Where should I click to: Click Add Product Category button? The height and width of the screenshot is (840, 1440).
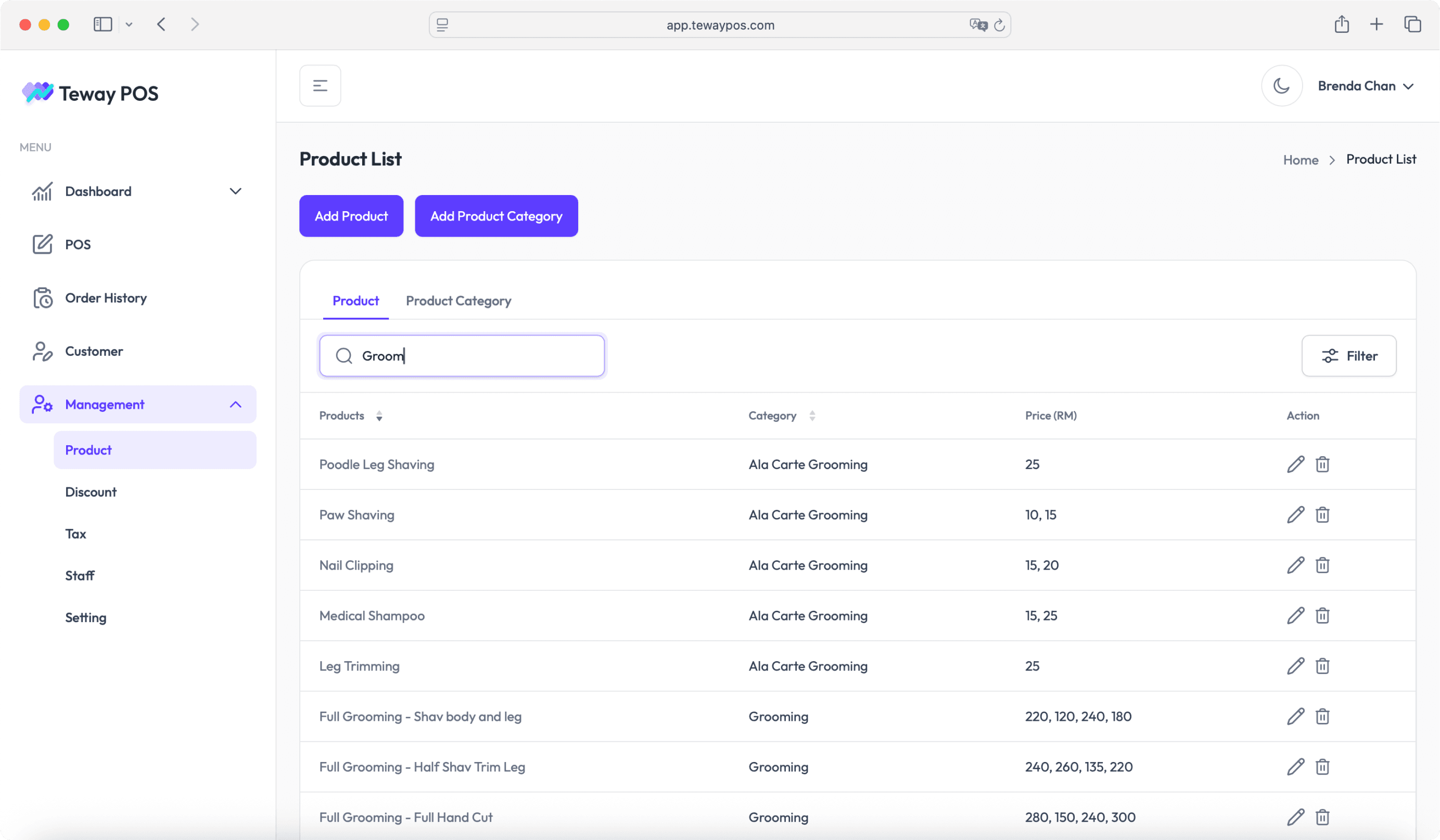[x=496, y=216]
